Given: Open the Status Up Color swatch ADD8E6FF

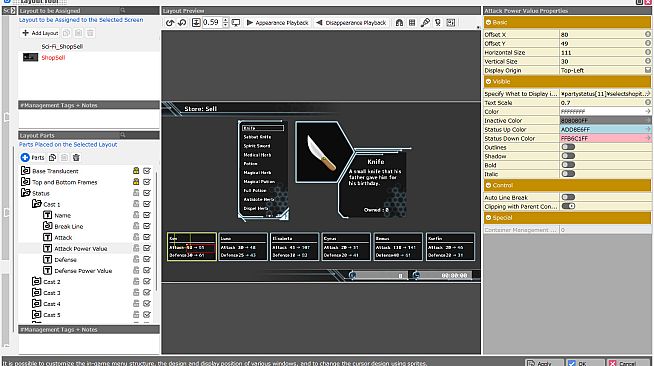Looking at the screenshot, I should pos(605,129).
